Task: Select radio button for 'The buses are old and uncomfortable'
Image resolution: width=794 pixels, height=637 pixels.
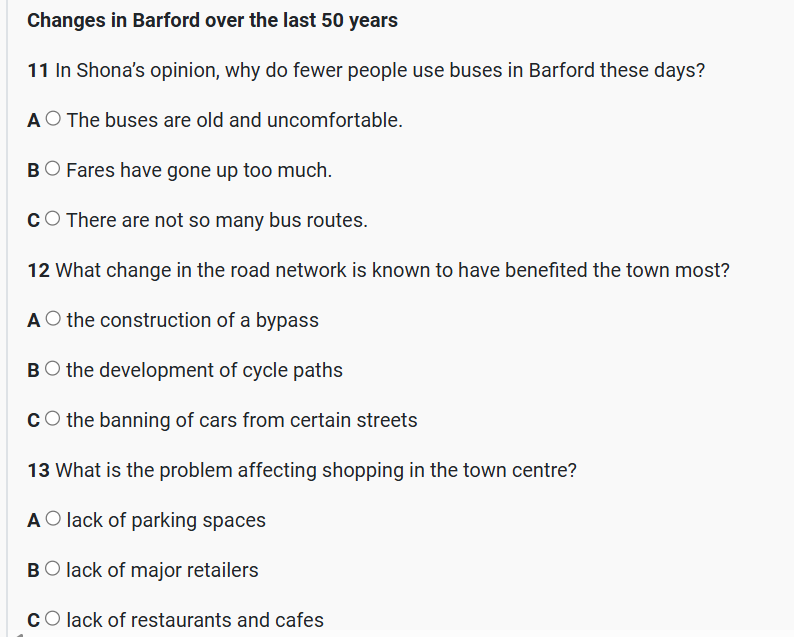Action: coord(53,120)
